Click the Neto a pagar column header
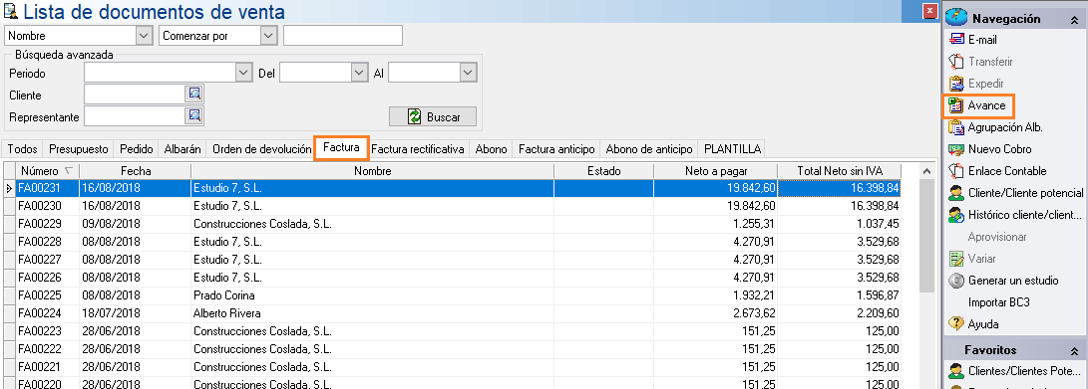Viewport: 1088px width, 389px height. point(715,171)
